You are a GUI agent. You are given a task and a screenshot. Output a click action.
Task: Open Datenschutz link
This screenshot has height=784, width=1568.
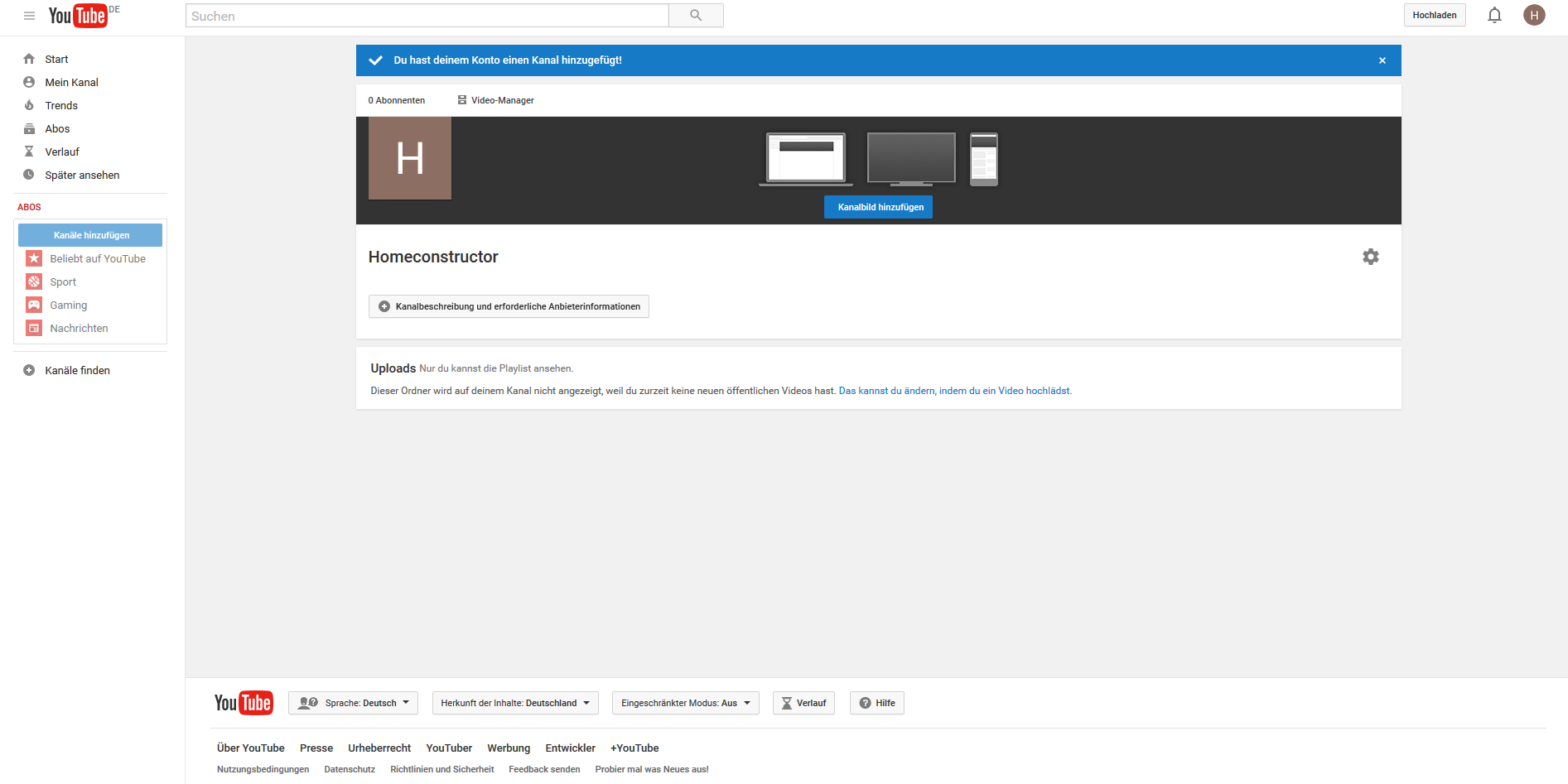(x=350, y=769)
